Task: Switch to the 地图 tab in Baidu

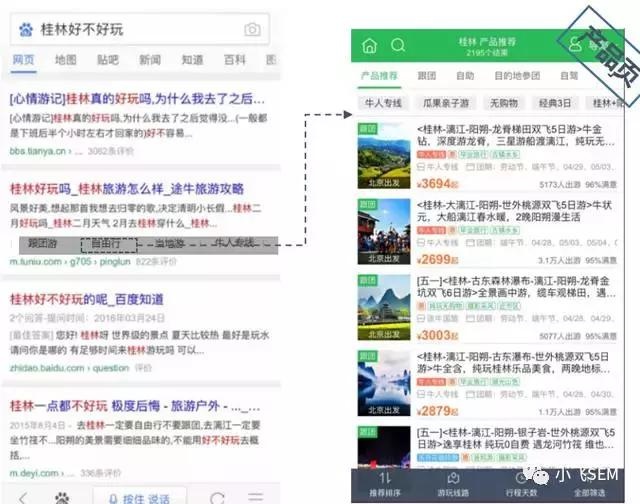Action: tap(65, 60)
